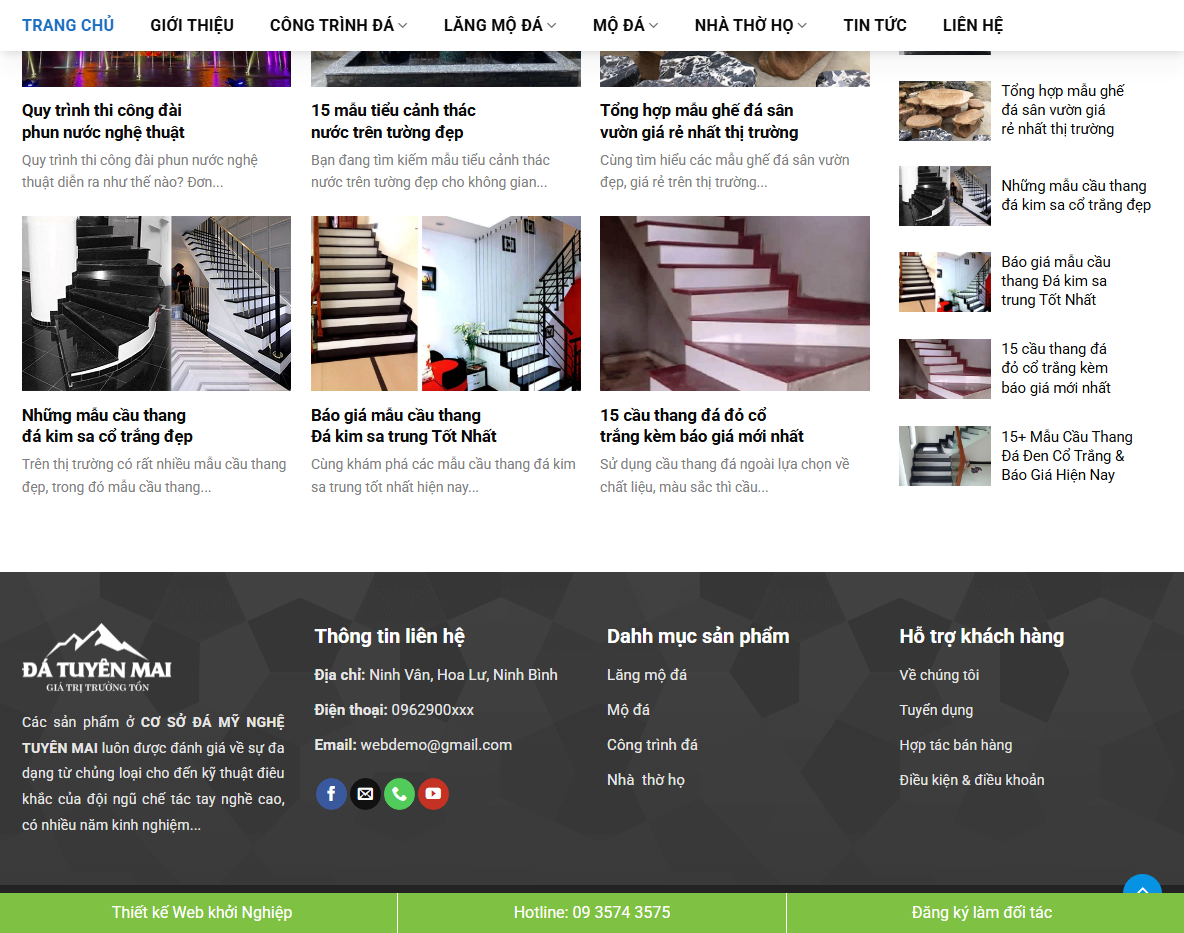The image size is (1184, 933).
Task: Click the email envelope icon in footer
Action: (365, 793)
